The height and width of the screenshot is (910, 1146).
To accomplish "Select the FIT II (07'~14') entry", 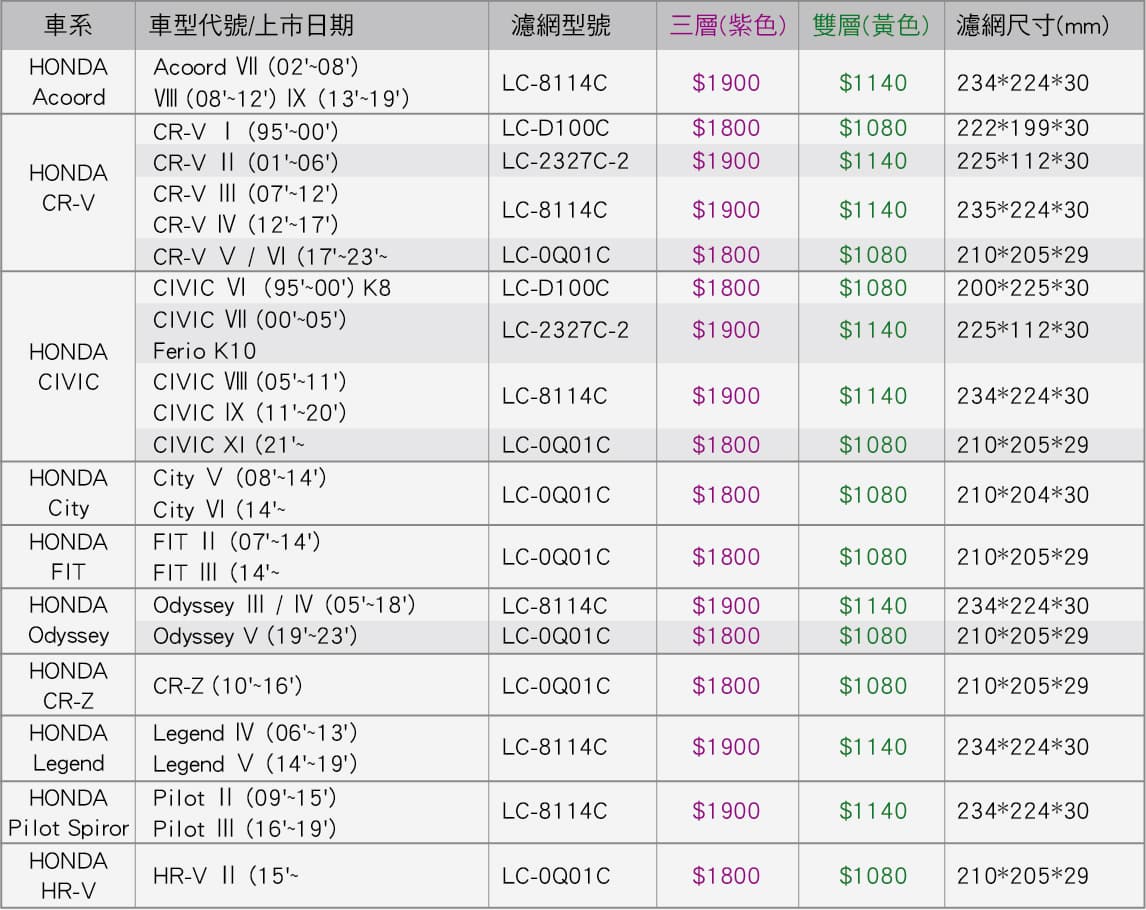I will pyautogui.click(x=237, y=542).
